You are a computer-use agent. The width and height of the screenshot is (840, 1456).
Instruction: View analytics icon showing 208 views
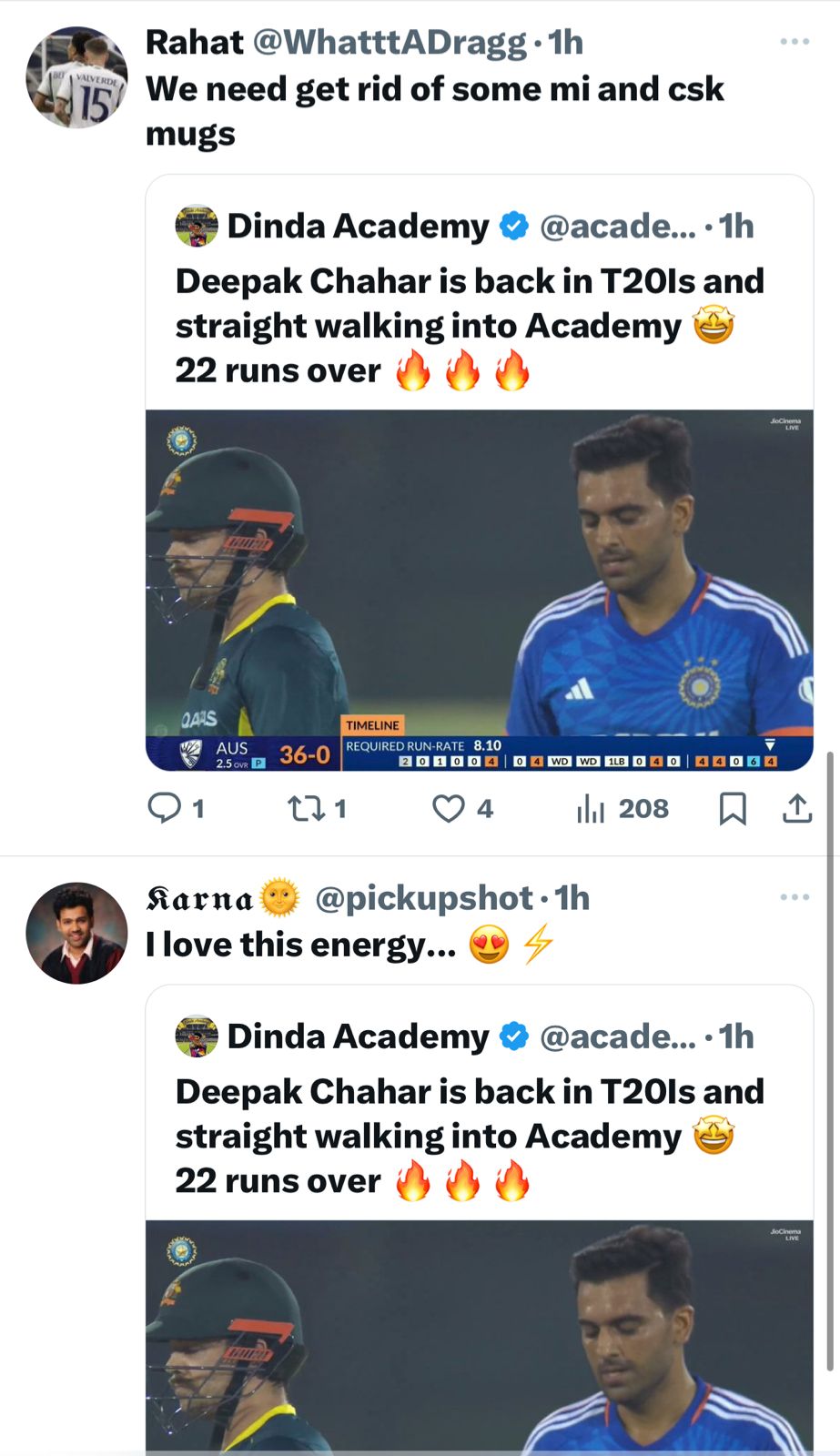click(591, 808)
